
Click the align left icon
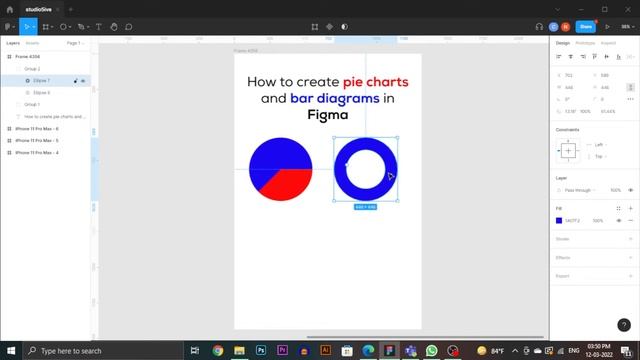(559, 57)
